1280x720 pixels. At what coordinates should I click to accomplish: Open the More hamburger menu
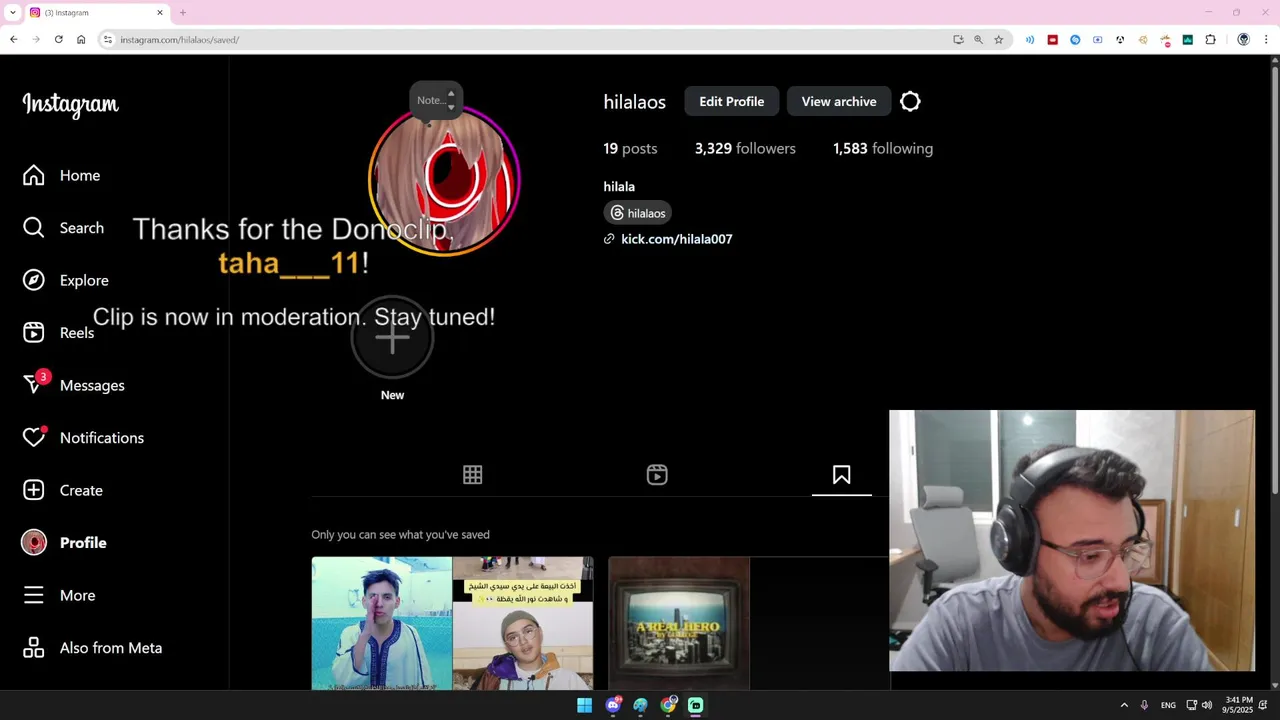click(x=59, y=595)
